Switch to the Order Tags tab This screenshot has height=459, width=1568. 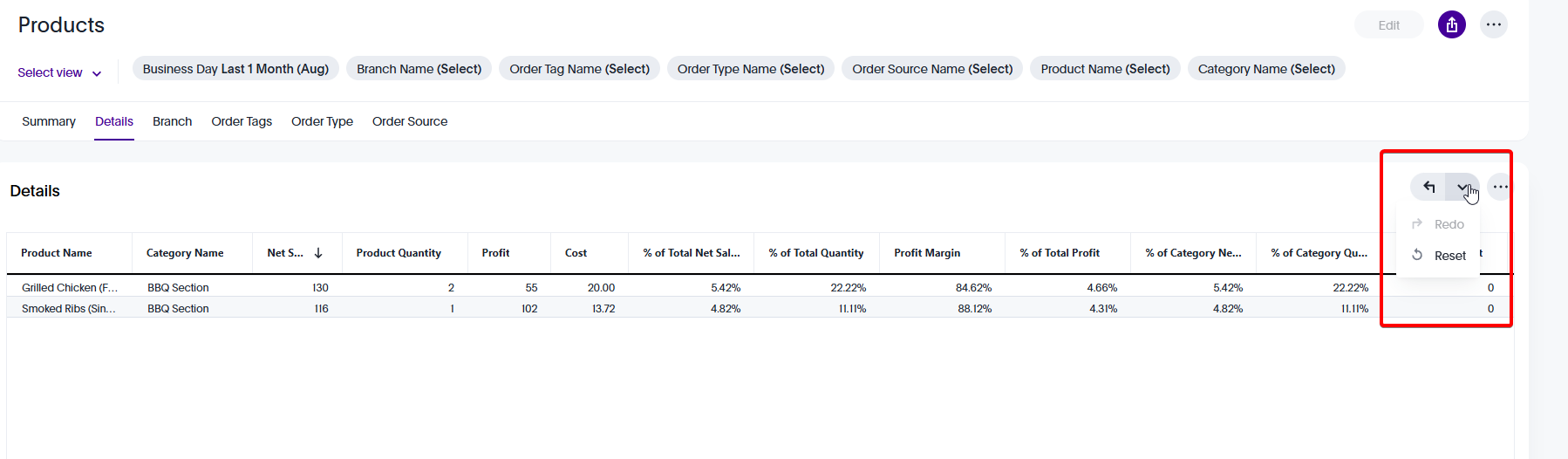tap(242, 121)
